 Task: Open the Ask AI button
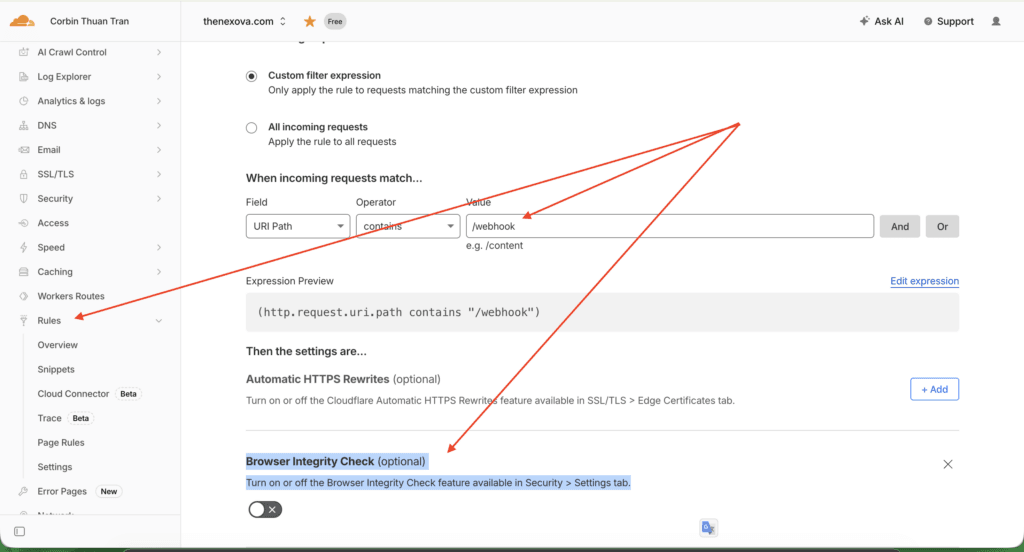click(x=882, y=22)
